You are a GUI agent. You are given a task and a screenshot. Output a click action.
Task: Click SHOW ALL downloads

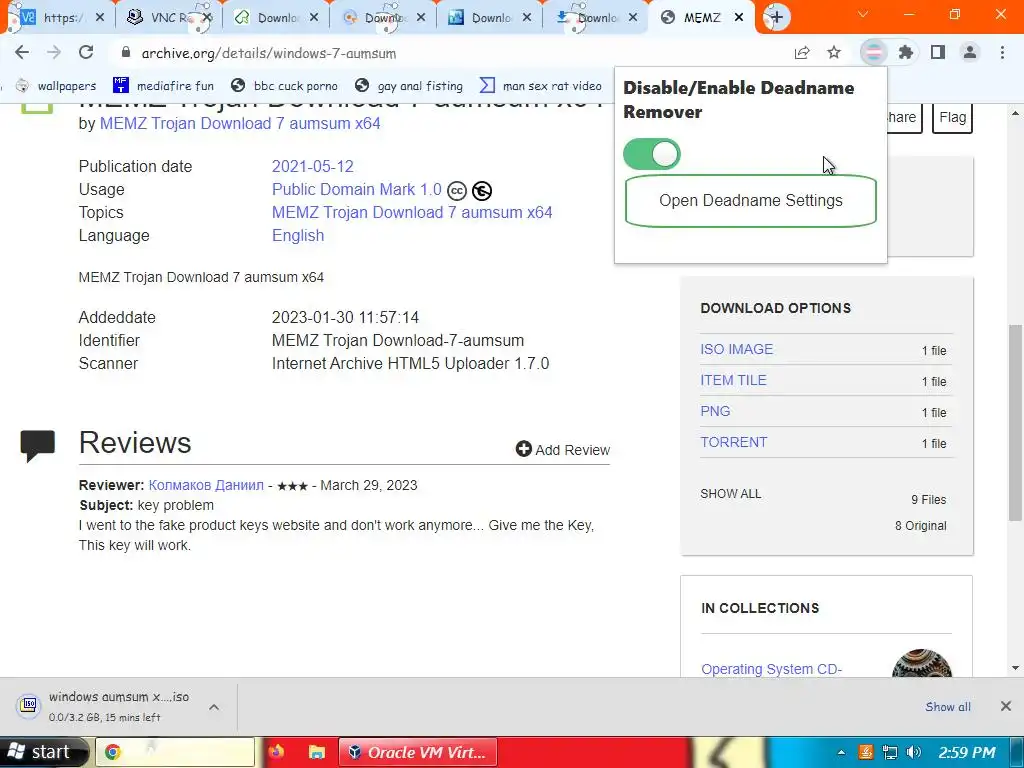pyautogui.click(x=730, y=494)
